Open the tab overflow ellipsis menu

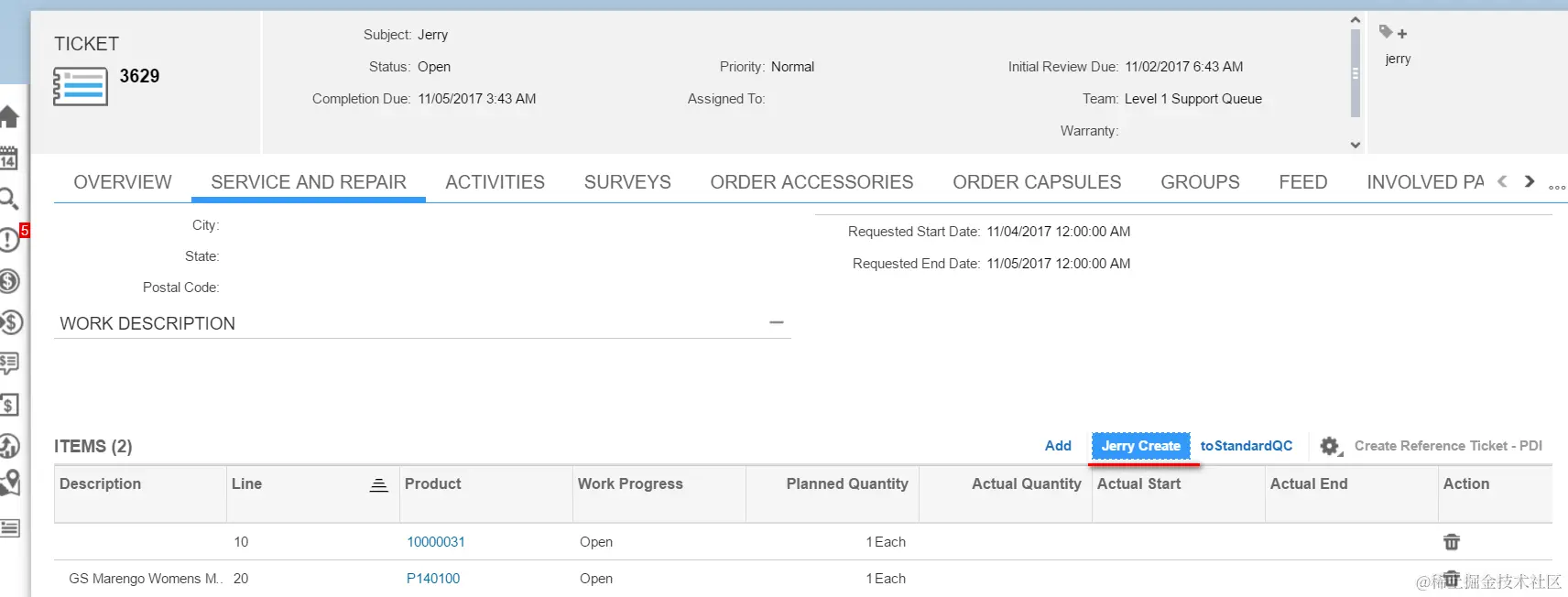pyautogui.click(x=1557, y=187)
